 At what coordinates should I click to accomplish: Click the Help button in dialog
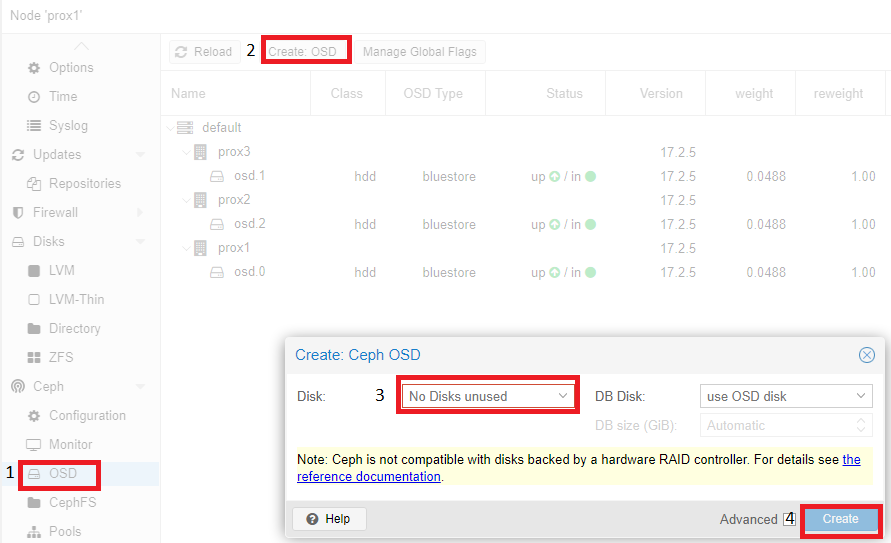pyautogui.click(x=329, y=519)
